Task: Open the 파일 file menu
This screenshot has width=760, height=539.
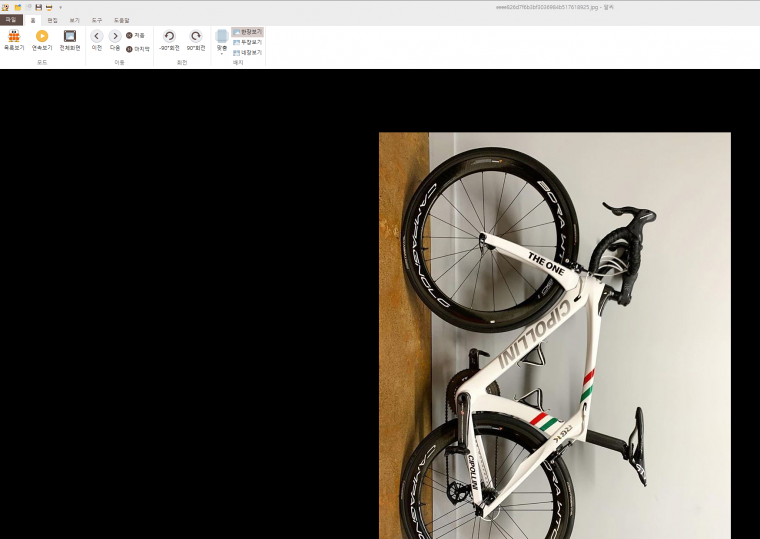Action: click(11, 20)
